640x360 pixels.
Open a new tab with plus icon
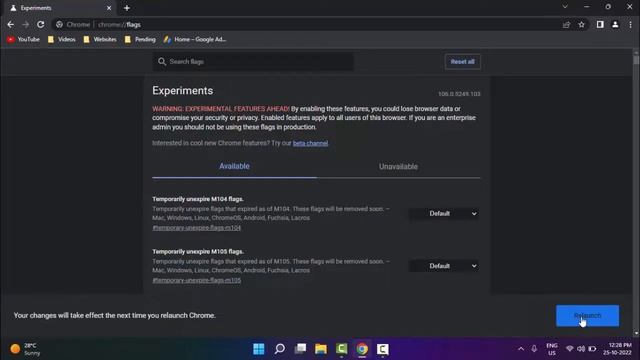coord(127,8)
